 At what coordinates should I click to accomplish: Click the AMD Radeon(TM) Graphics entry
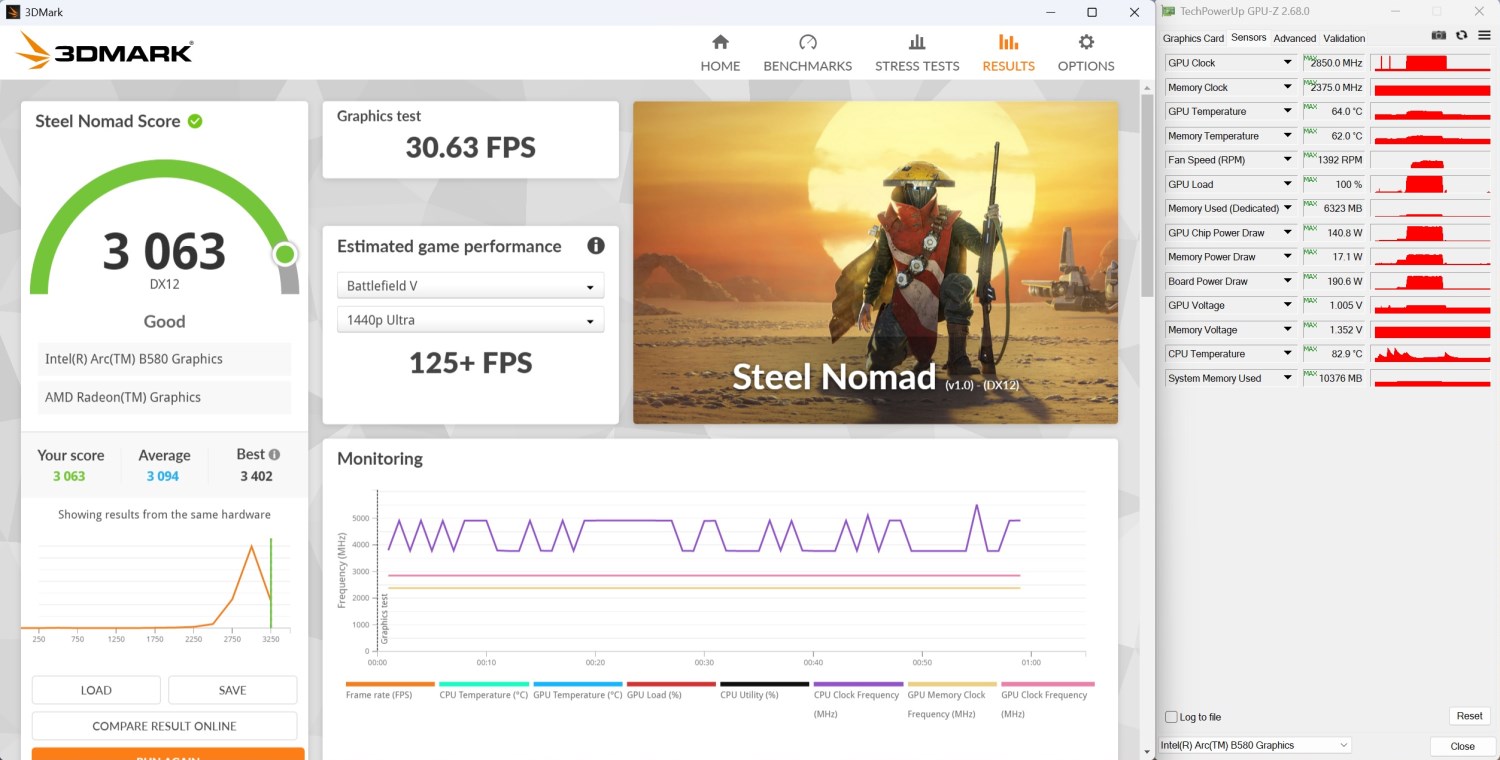click(x=164, y=397)
